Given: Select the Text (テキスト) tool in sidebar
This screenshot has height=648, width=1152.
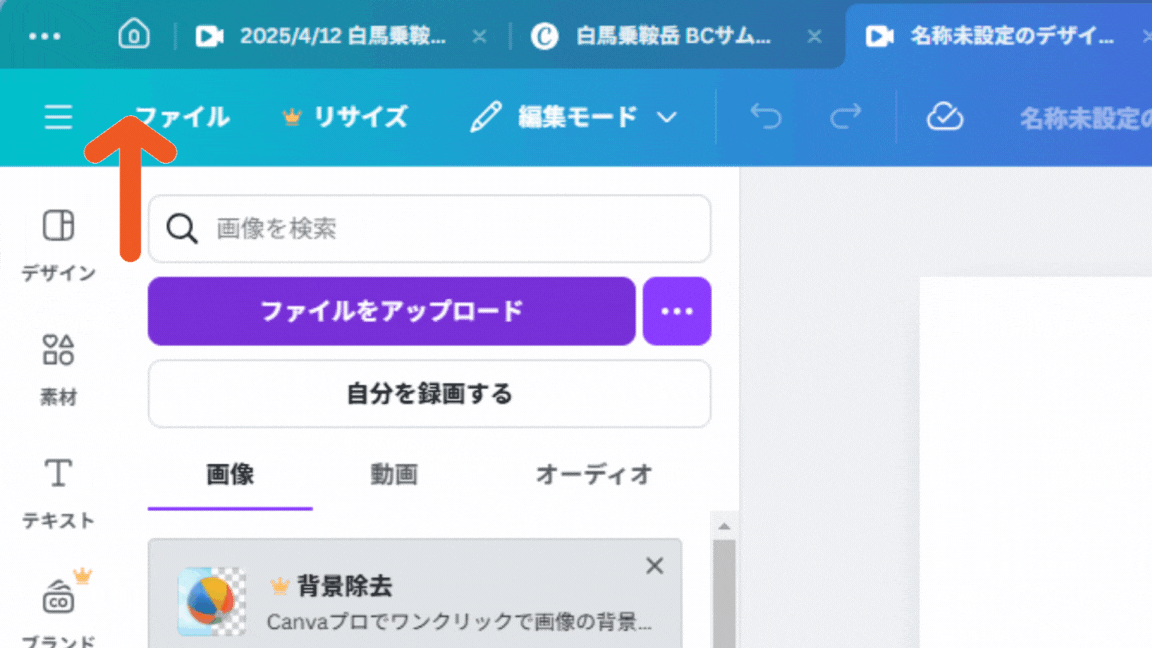Looking at the screenshot, I should pyautogui.click(x=58, y=492).
